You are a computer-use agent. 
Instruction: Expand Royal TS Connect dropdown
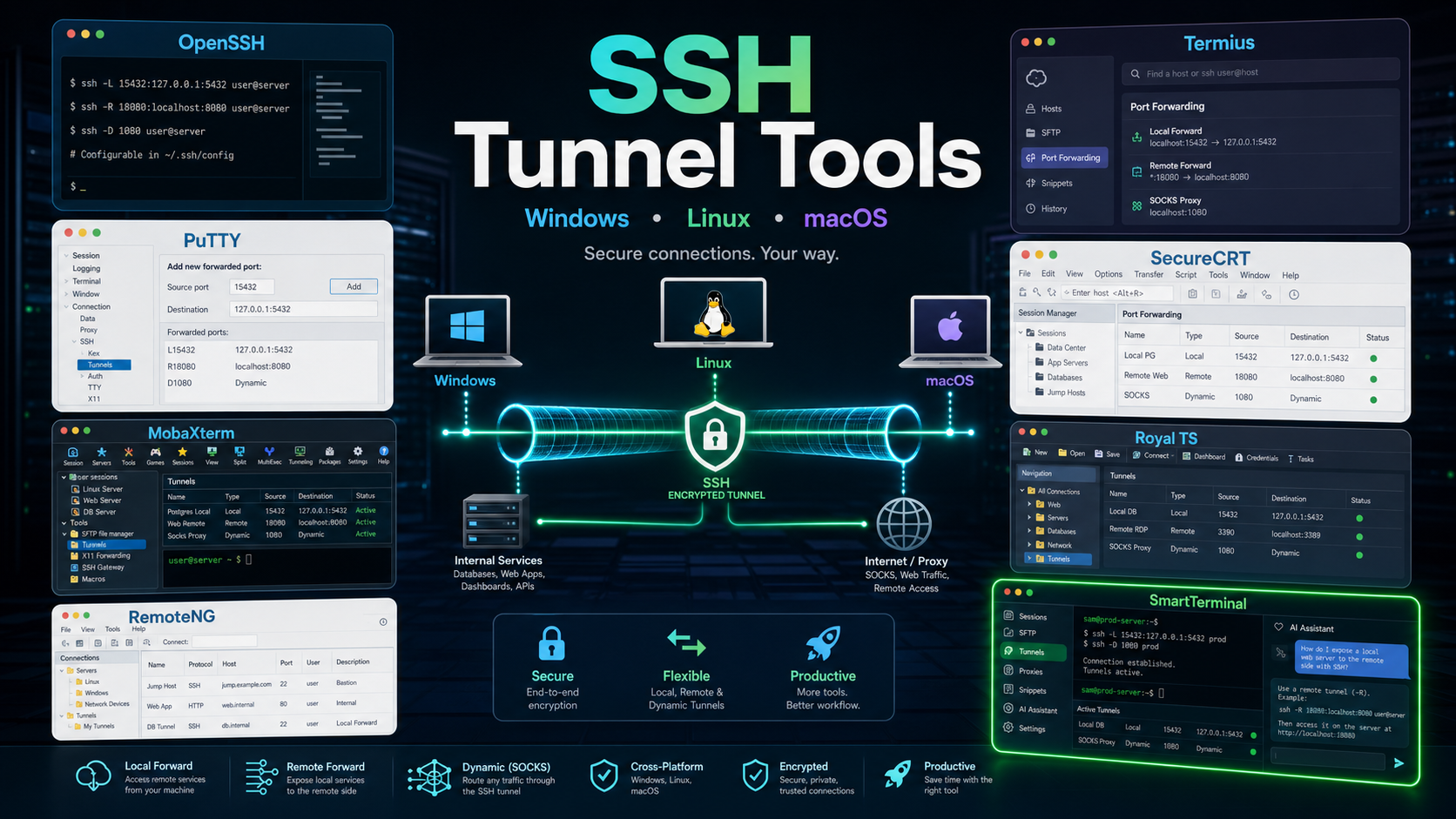point(1173,455)
